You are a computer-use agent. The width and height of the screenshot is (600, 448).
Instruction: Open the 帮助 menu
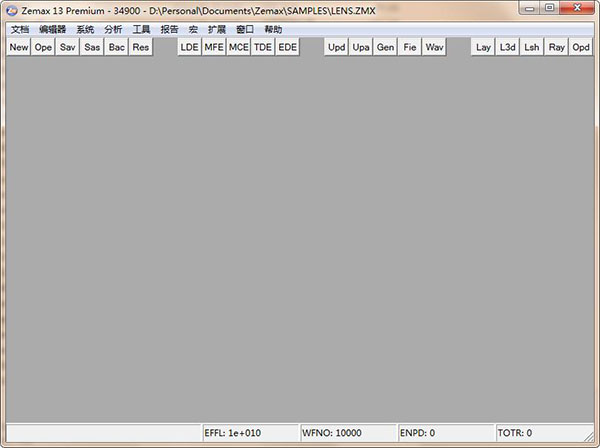273,29
